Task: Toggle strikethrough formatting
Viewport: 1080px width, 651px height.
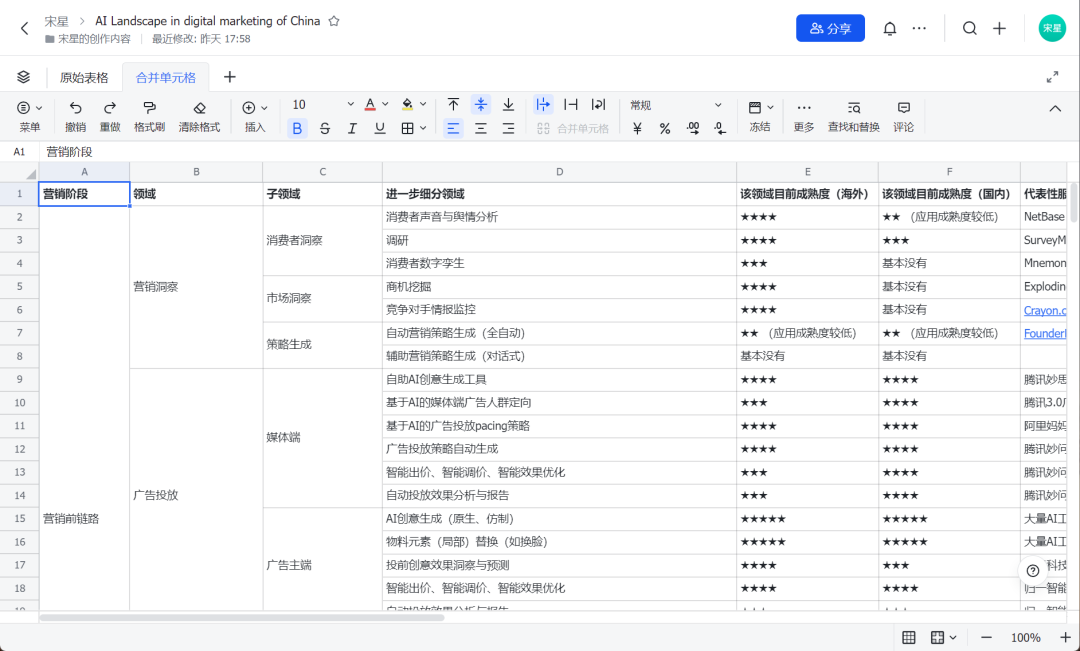Action: tap(324, 128)
